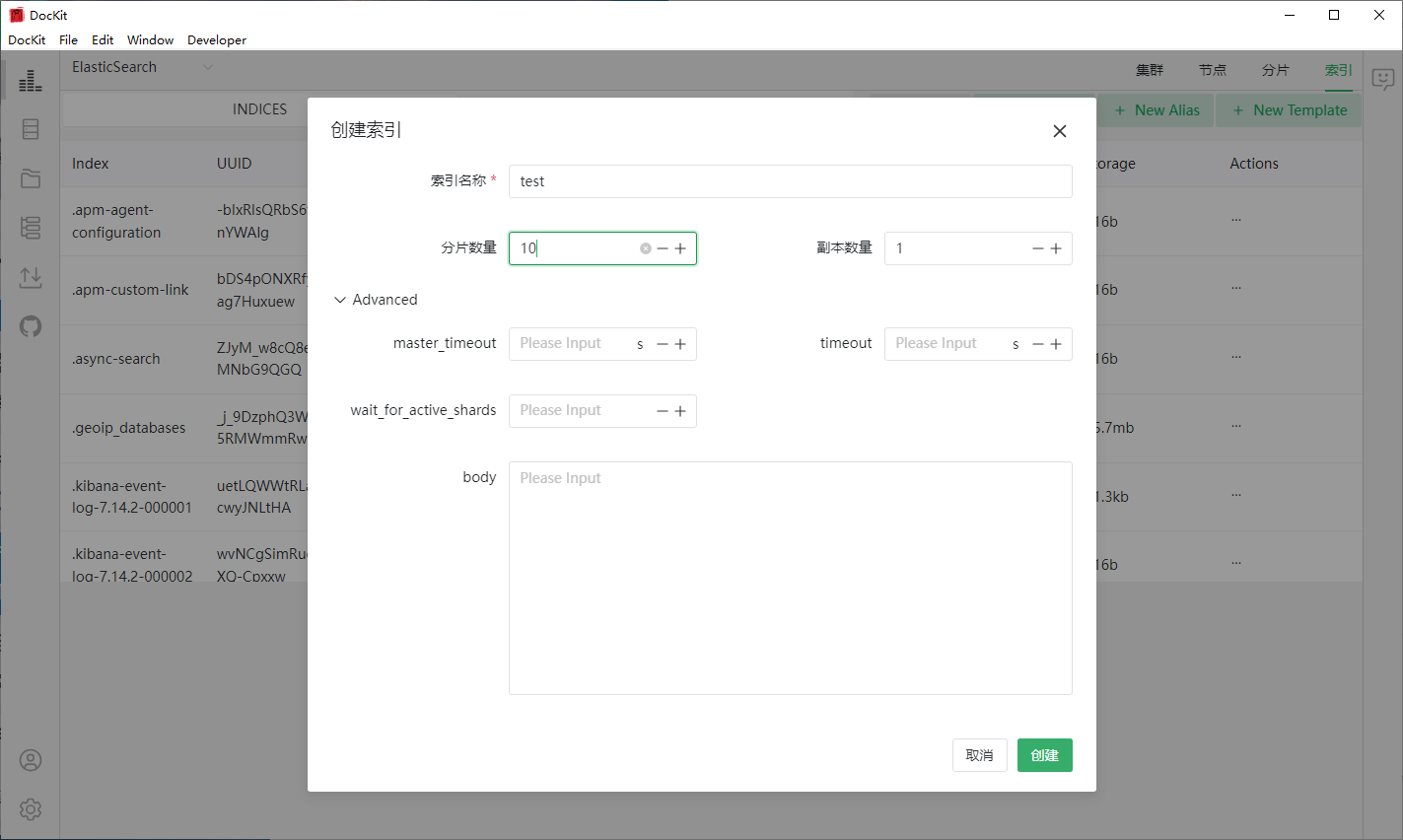Open actions menu for .async-search row

tap(1236, 358)
